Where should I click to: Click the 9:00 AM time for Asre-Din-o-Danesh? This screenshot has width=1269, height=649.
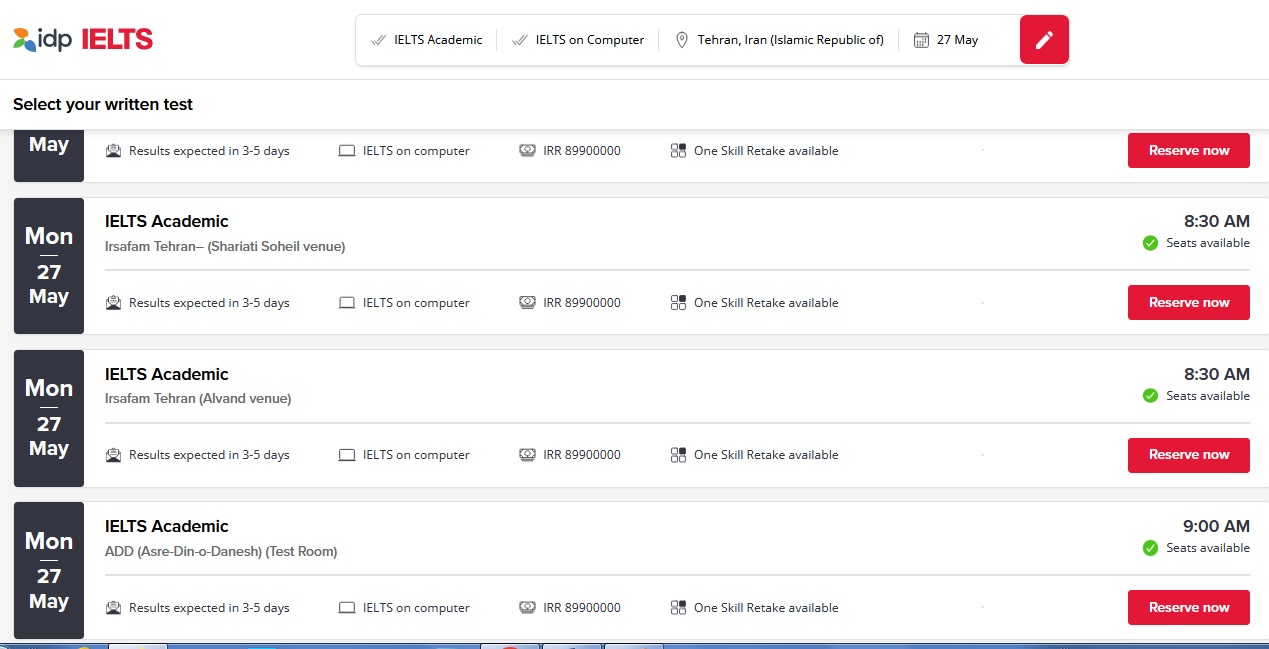point(1216,526)
